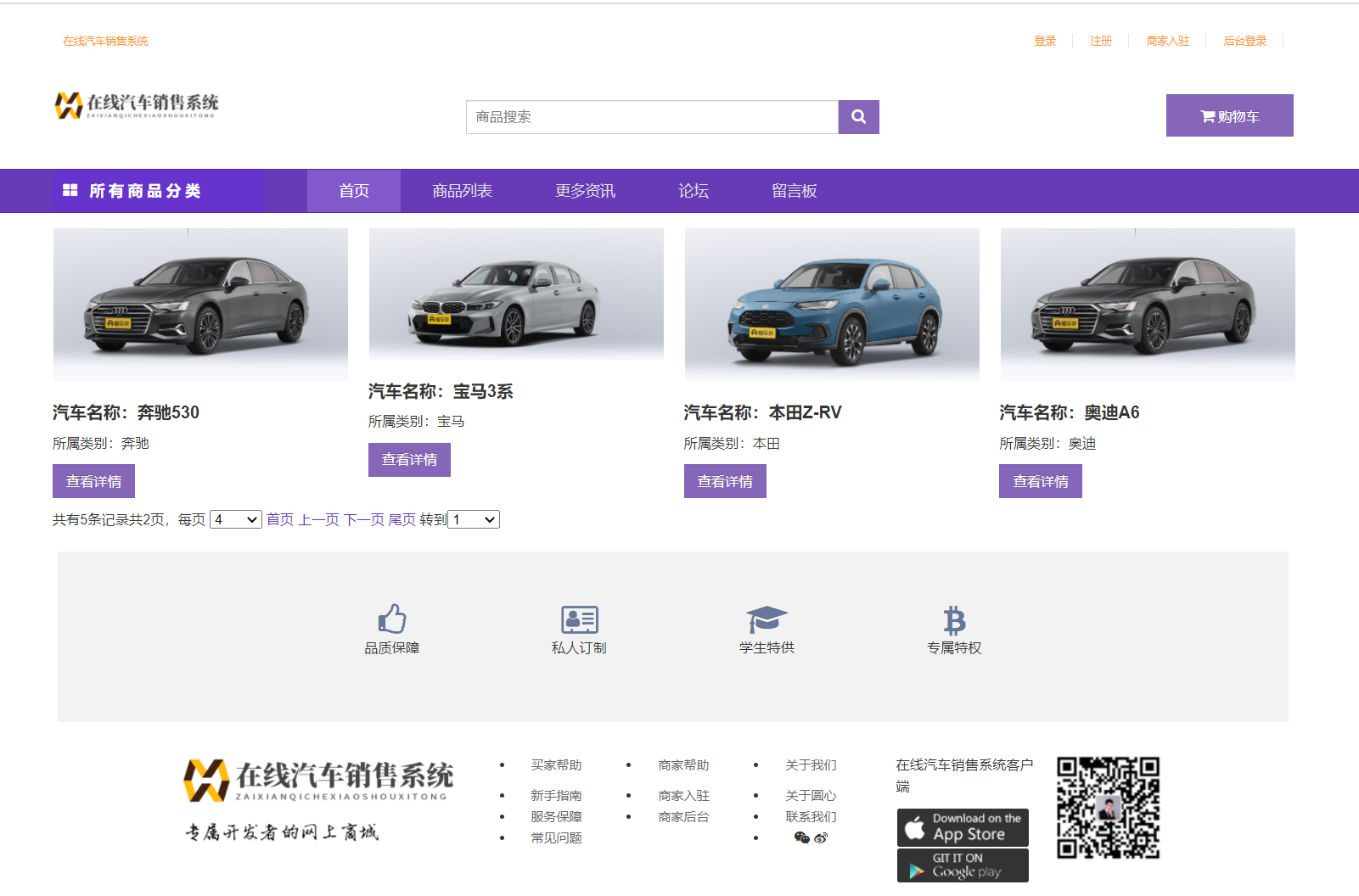Click the search magnifier icon
This screenshot has width=1359, height=896.
pyautogui.click(x=857, y=117)
